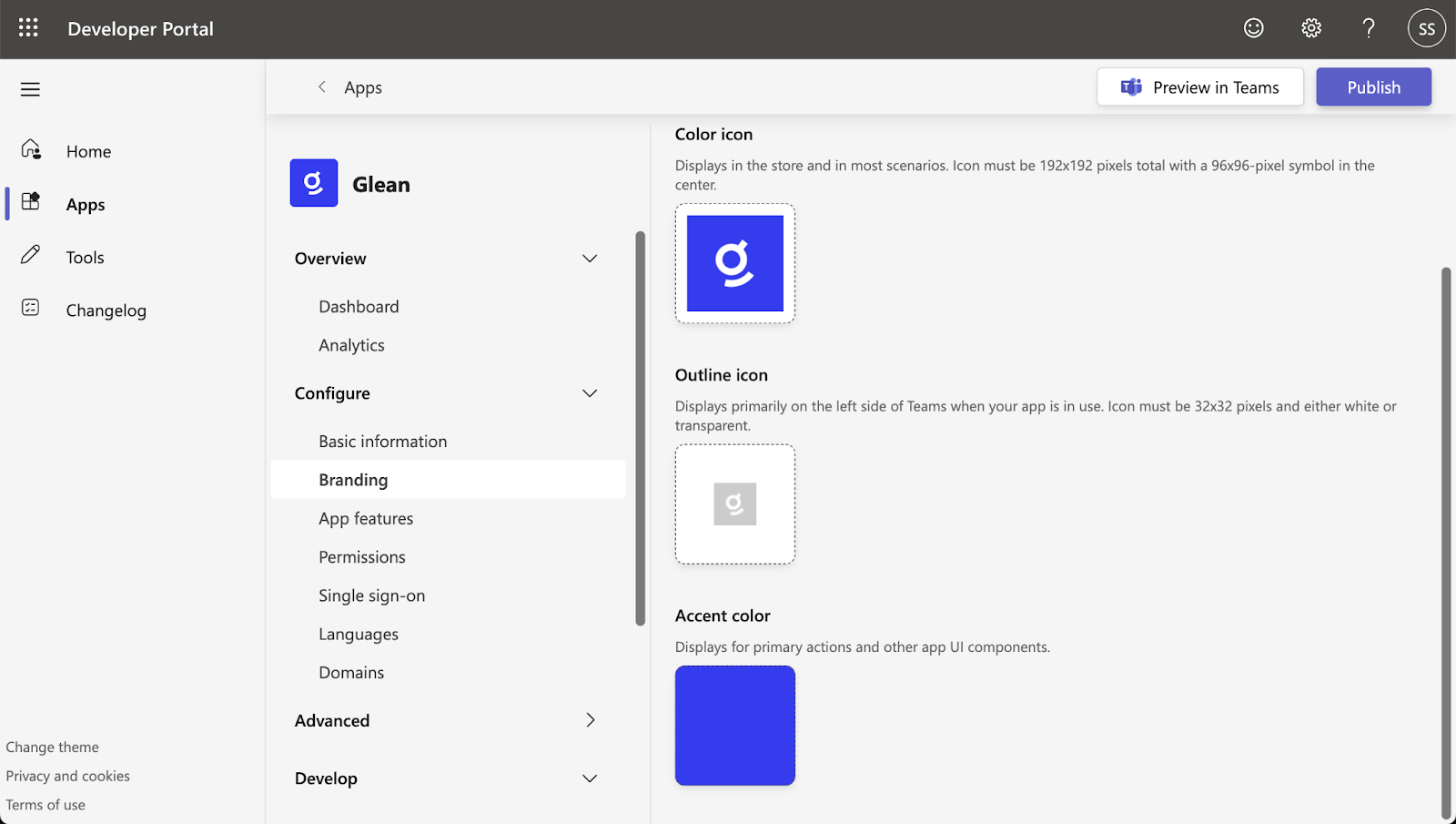Click the Overview section heading text

330,259
